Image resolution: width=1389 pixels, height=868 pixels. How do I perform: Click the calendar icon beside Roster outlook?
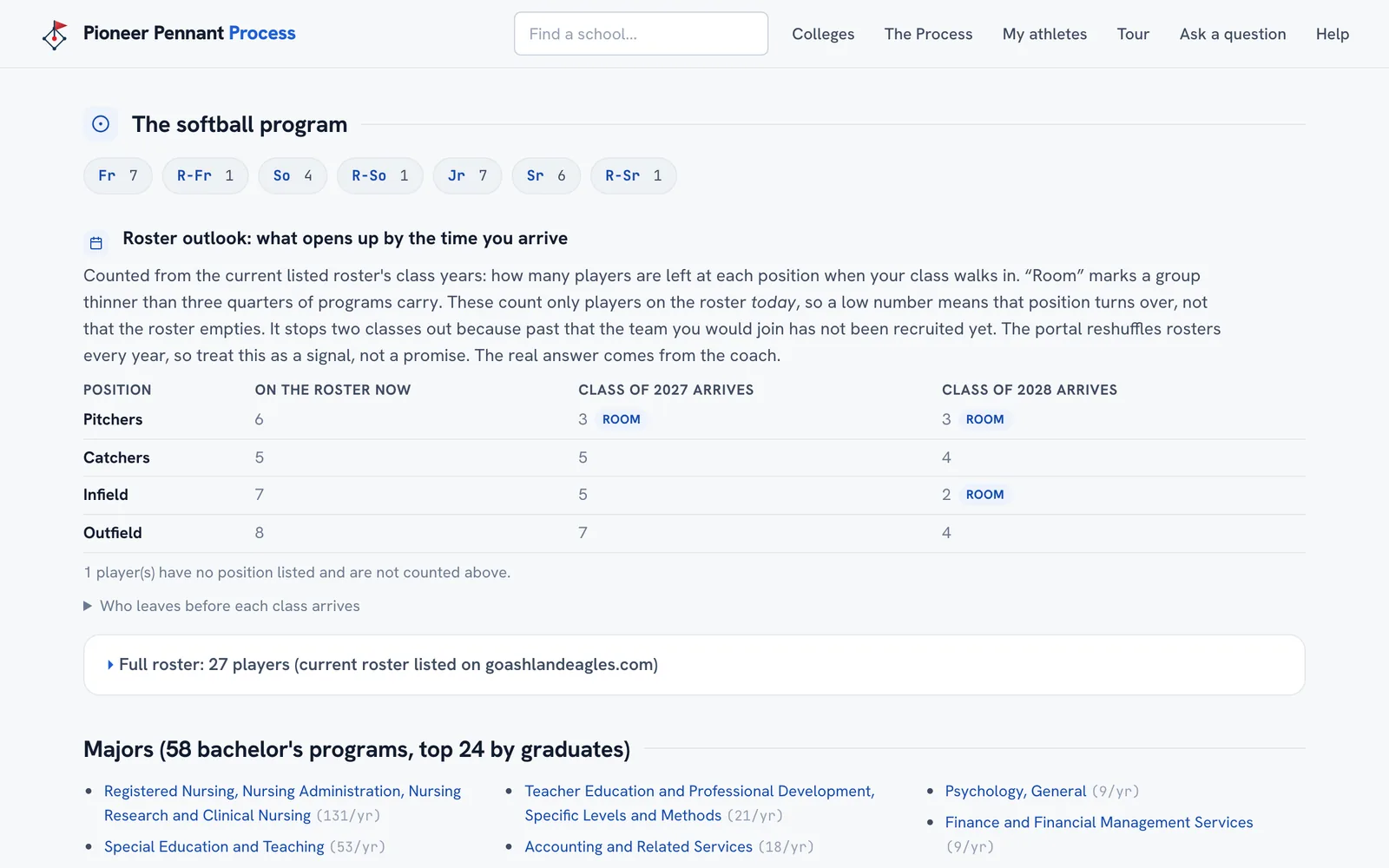click(x=96, y=243)
